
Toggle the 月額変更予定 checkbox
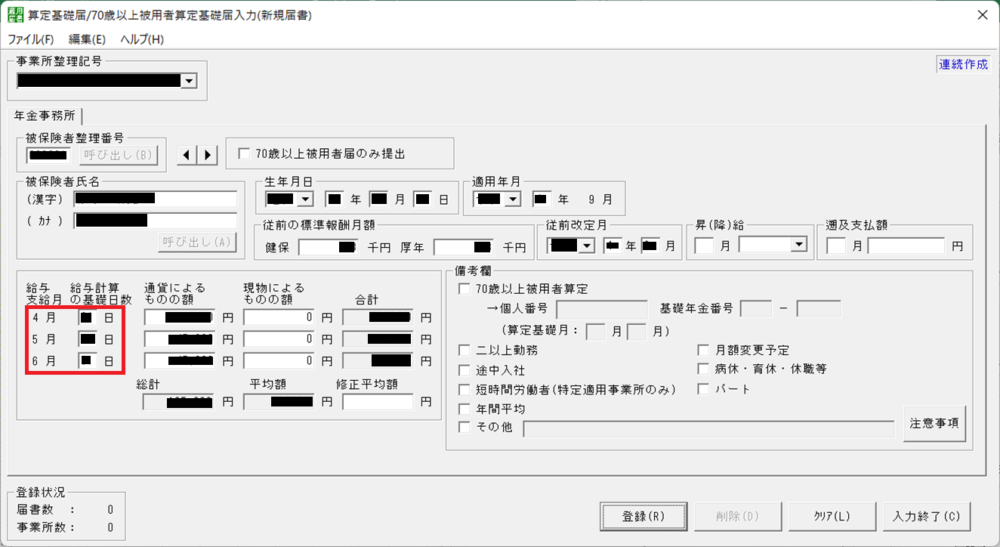(x=703, y=350)
